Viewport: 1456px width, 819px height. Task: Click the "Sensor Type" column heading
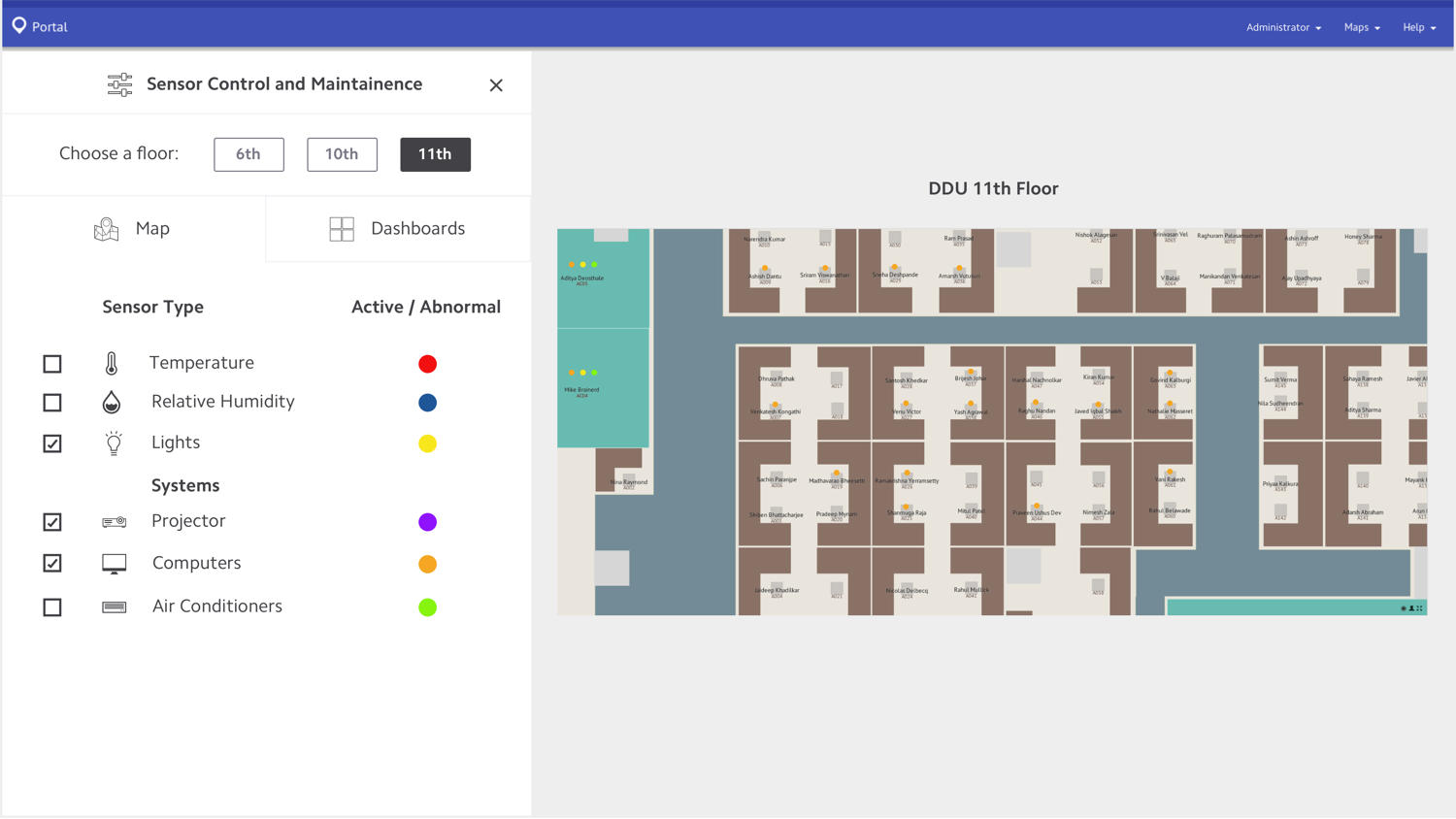click(x=153, y=308)
